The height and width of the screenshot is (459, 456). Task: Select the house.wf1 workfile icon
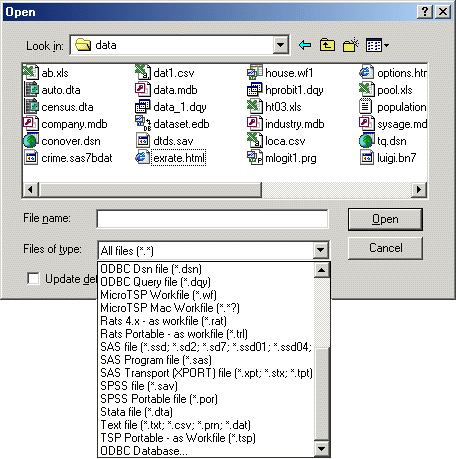(x=255, y=72)
